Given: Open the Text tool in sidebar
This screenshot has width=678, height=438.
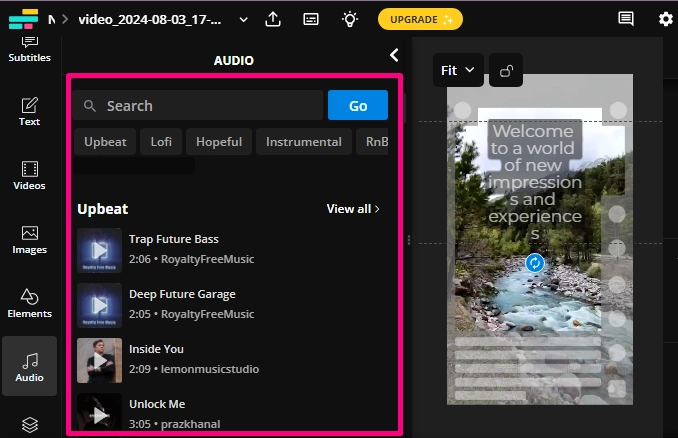Looking at the screenshot, I should [30, 111].
